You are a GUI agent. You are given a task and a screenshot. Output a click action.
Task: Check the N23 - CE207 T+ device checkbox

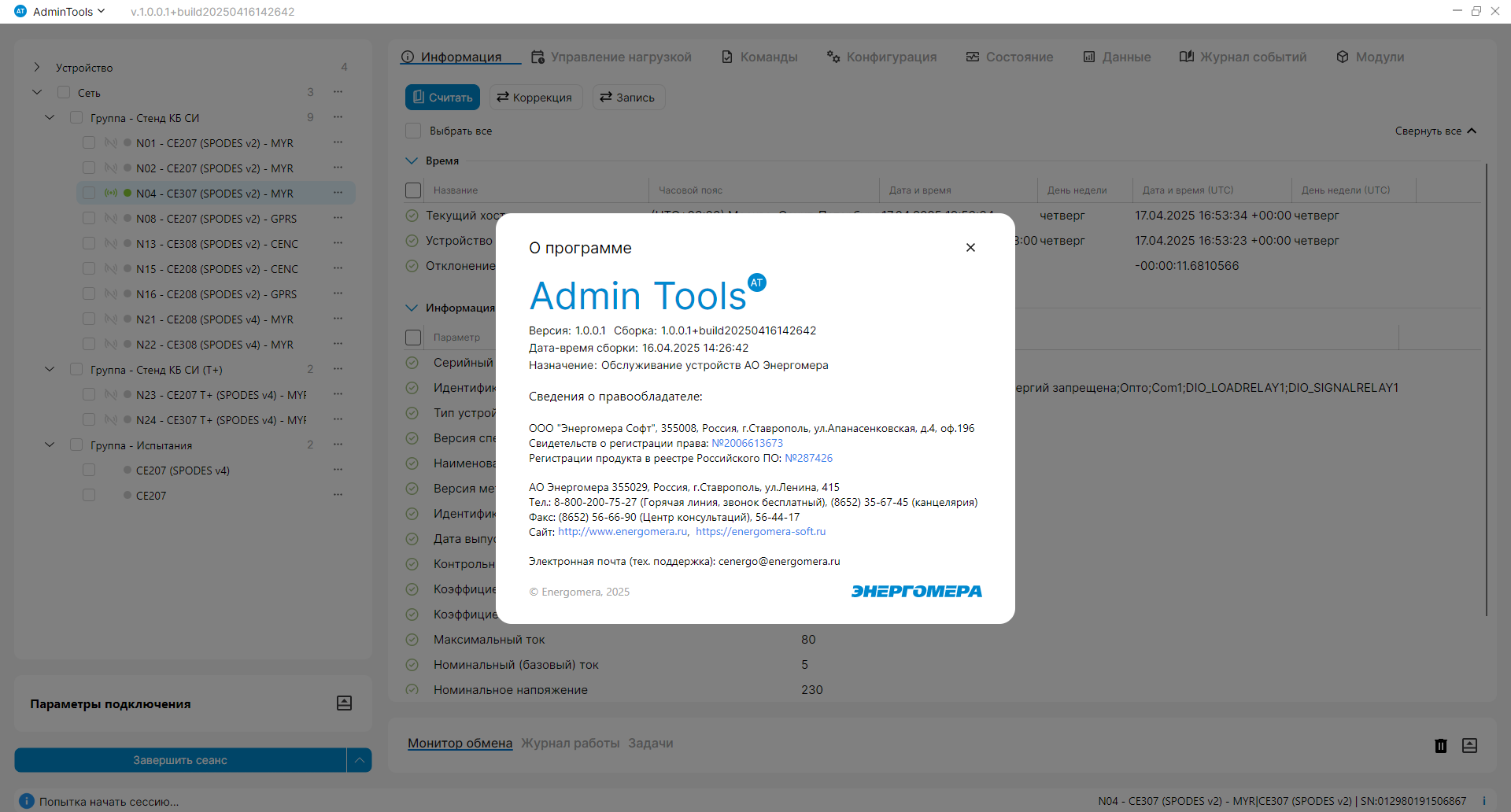point(89,394)
